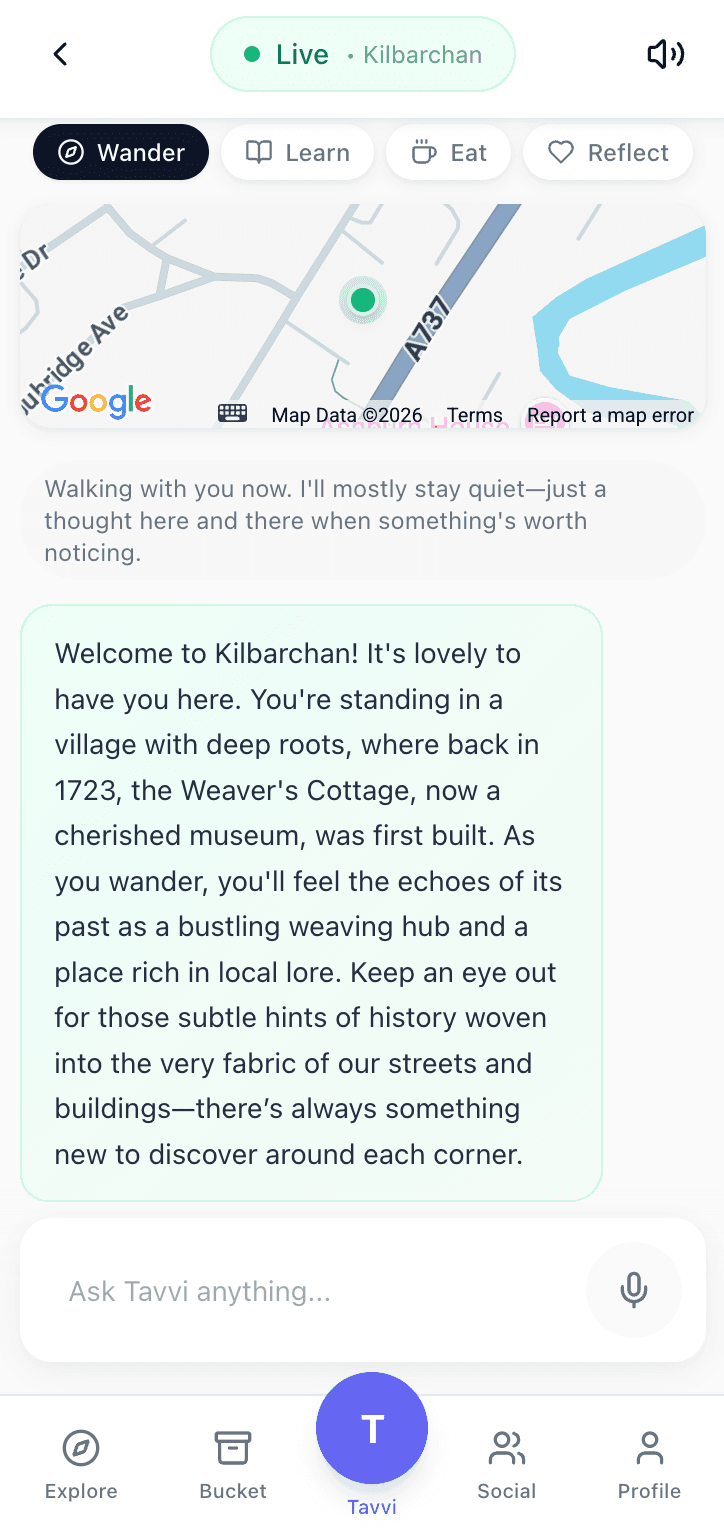Open the Bucket archive tab

click(x=233, y=1464)
